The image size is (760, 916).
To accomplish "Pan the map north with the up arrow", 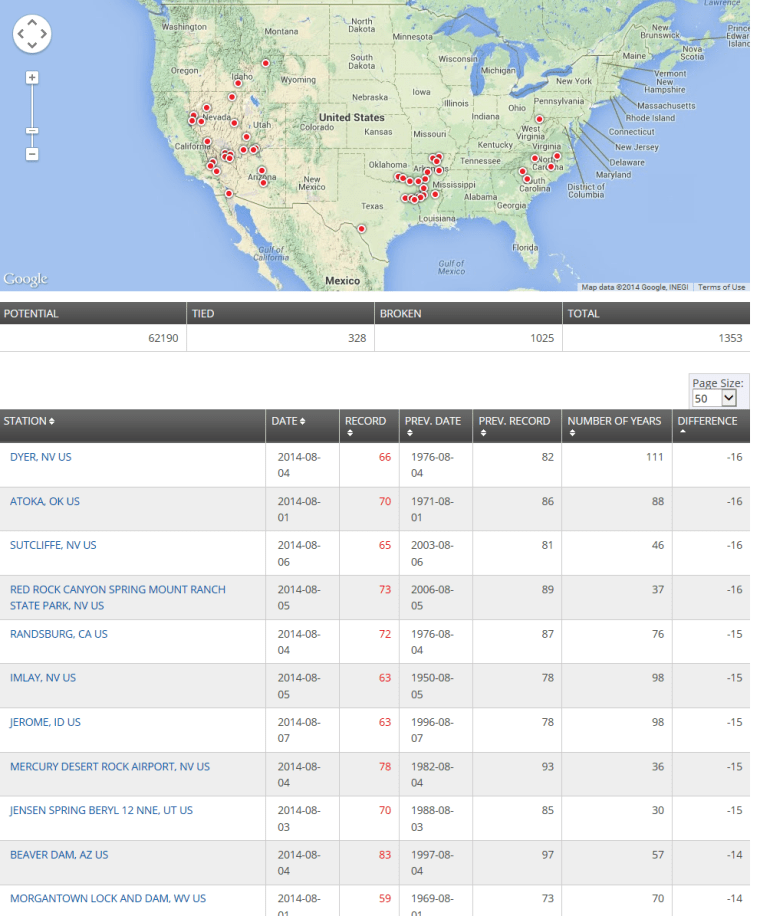I will [x=32, y=21].
